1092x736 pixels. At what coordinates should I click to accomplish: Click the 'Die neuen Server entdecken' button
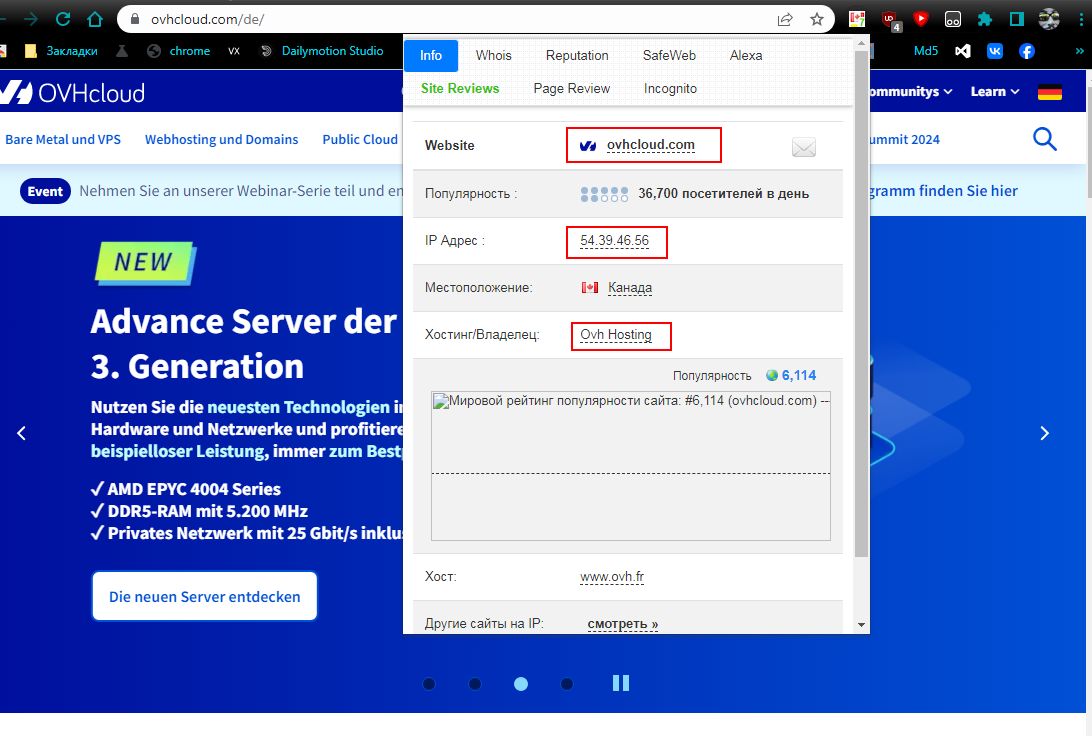click(x=204, y=597)
